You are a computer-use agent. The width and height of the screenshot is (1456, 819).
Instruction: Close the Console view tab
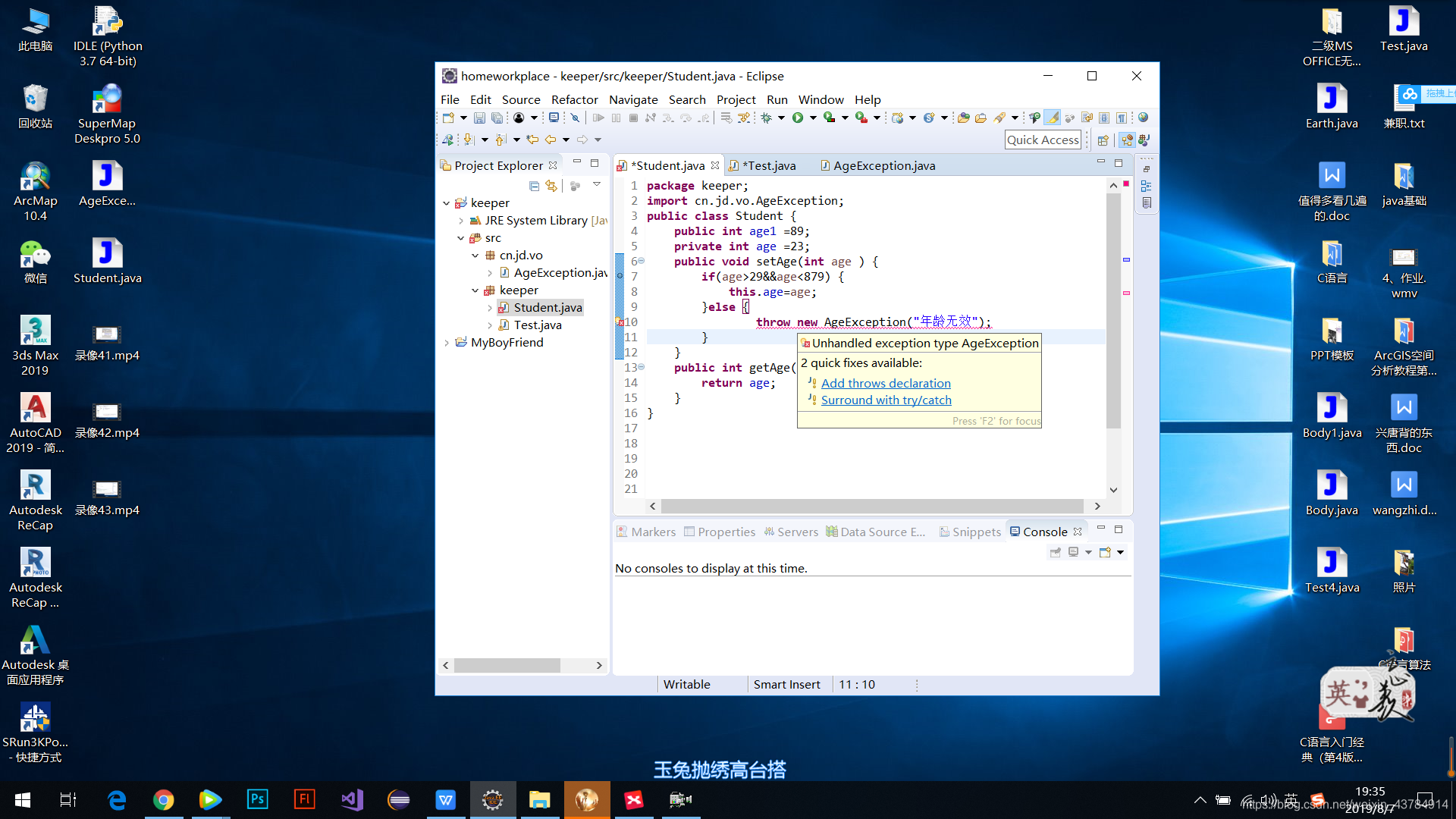(1078, 532)
